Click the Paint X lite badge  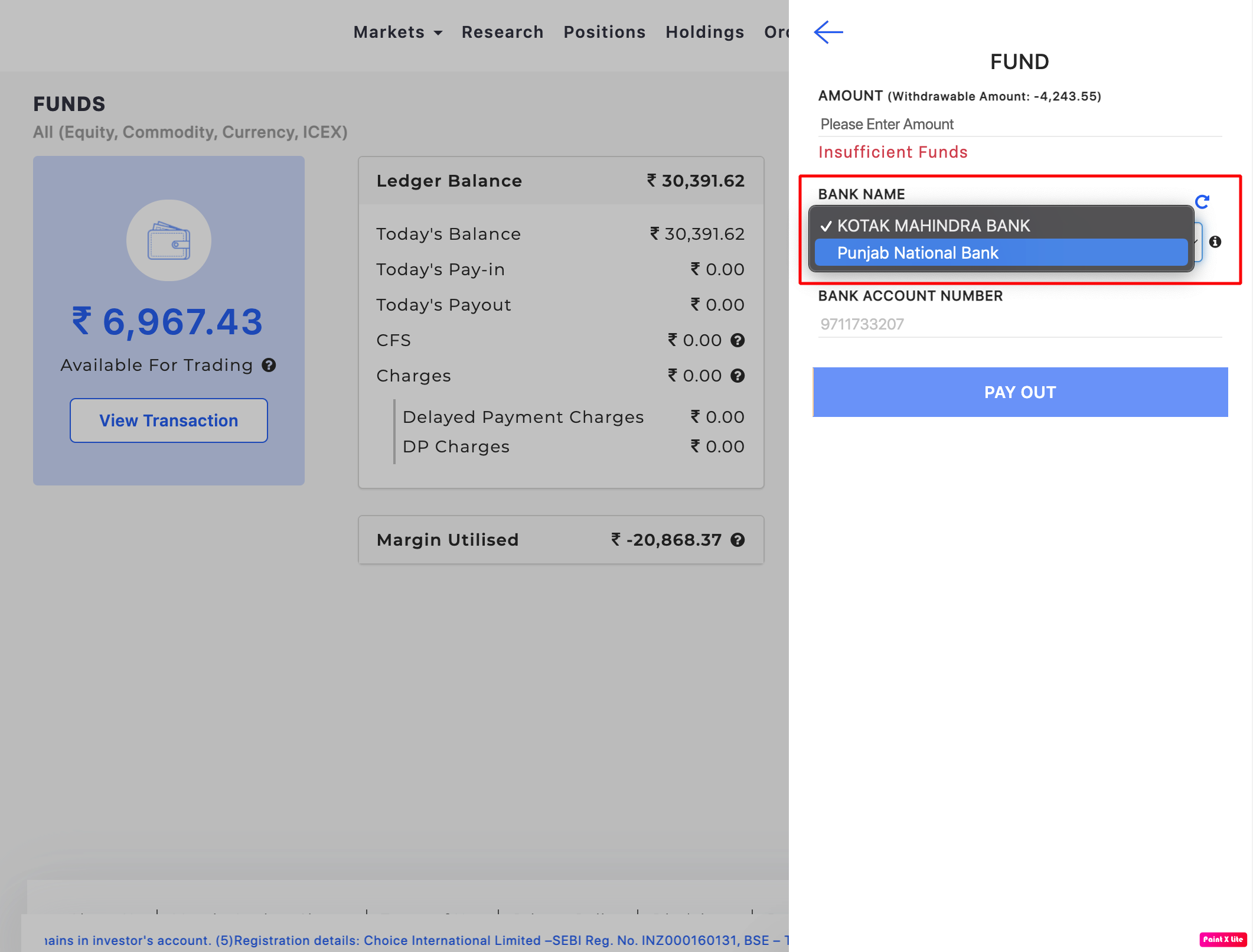click(1223, 939)
